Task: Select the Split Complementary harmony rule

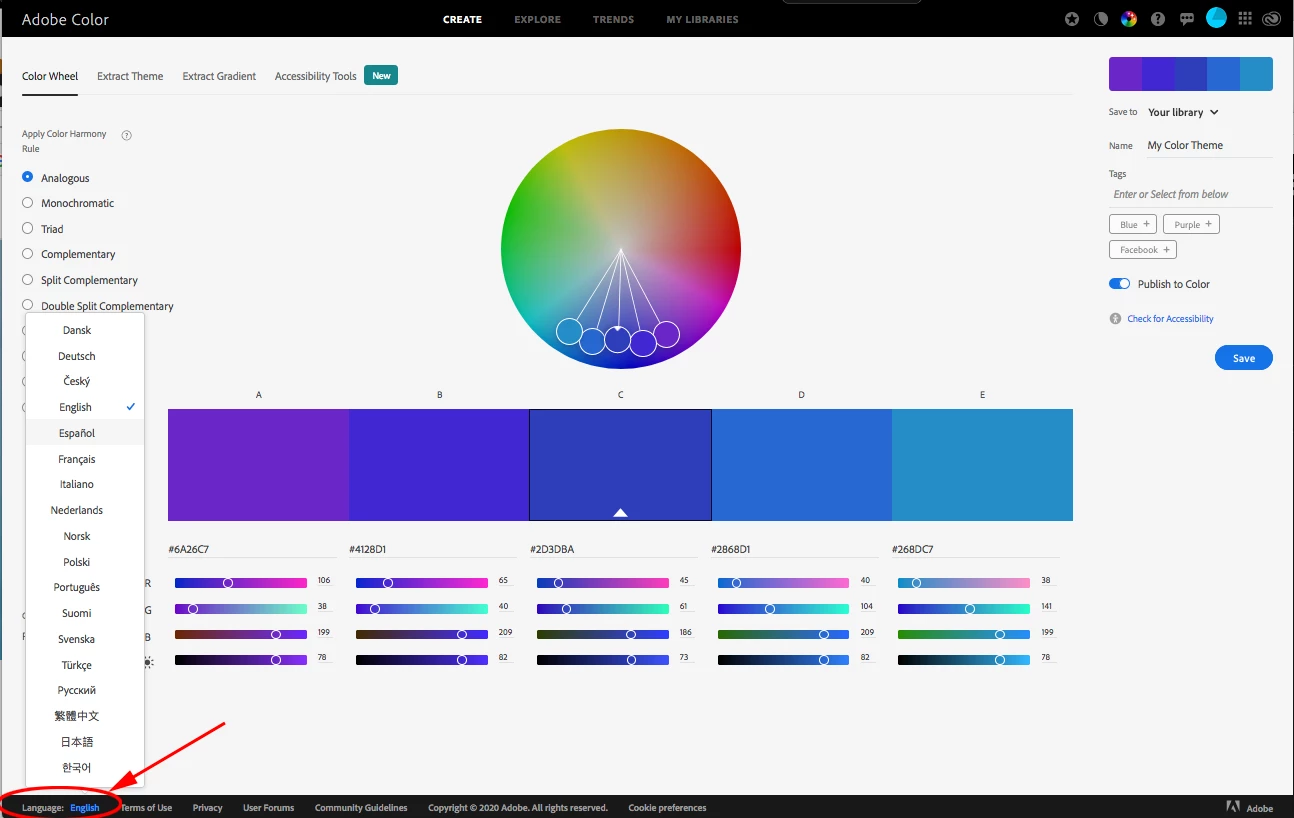Action: (28, 280)
